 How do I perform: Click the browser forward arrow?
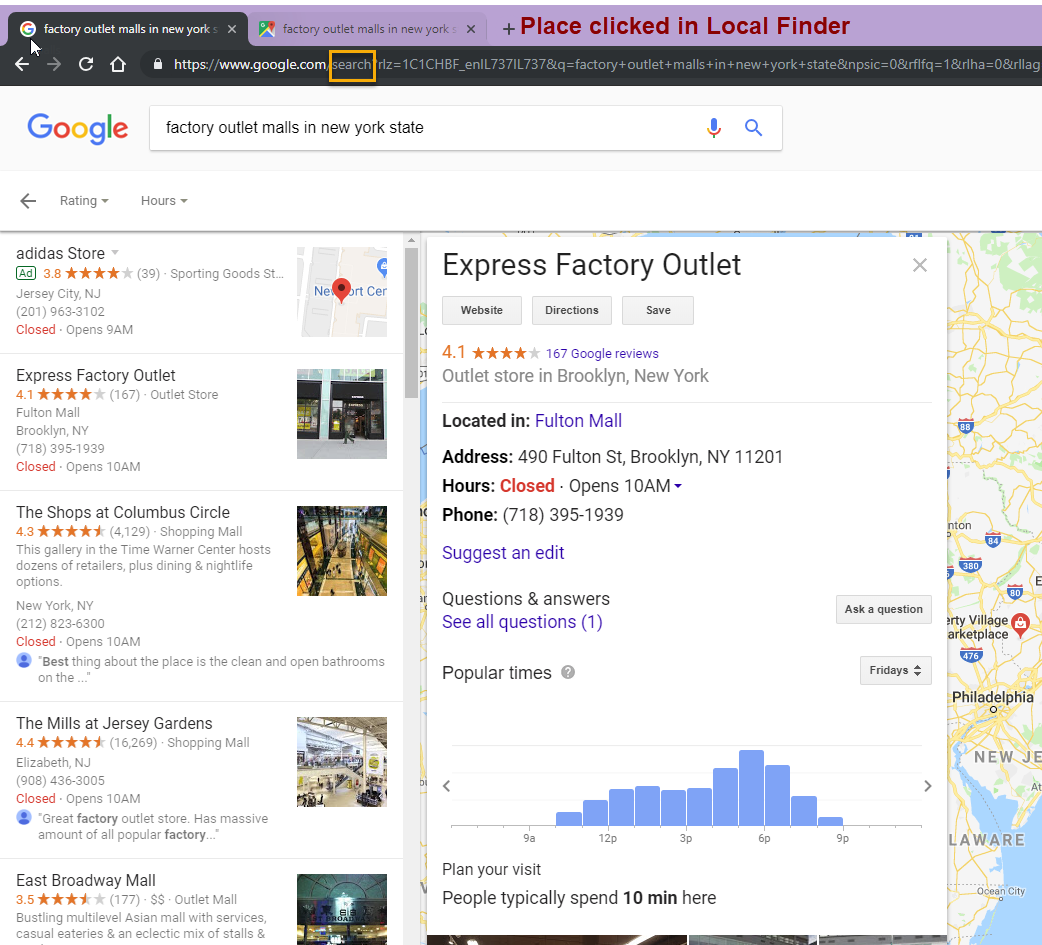click(x=54, y=64)
